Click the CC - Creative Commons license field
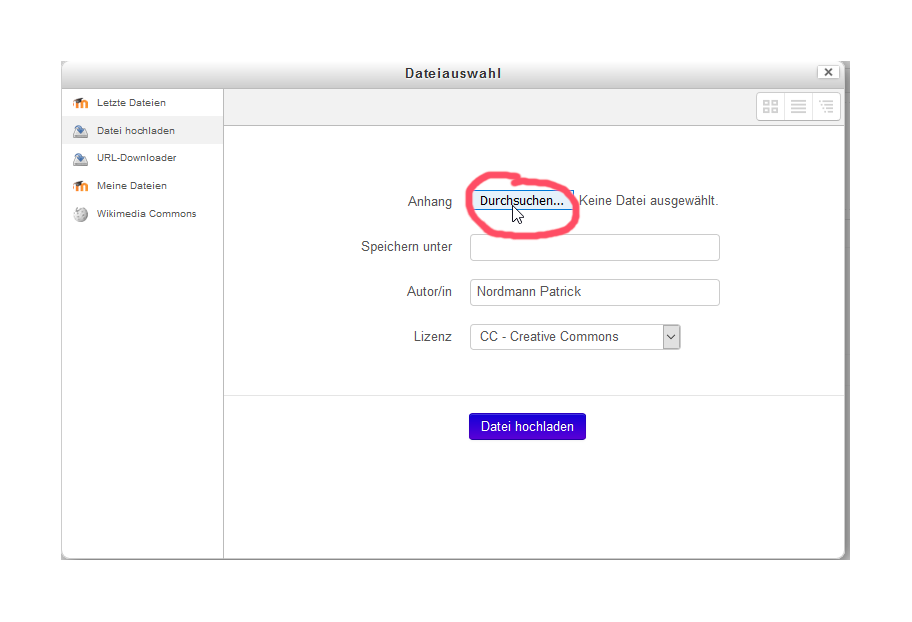 [565, 337]
